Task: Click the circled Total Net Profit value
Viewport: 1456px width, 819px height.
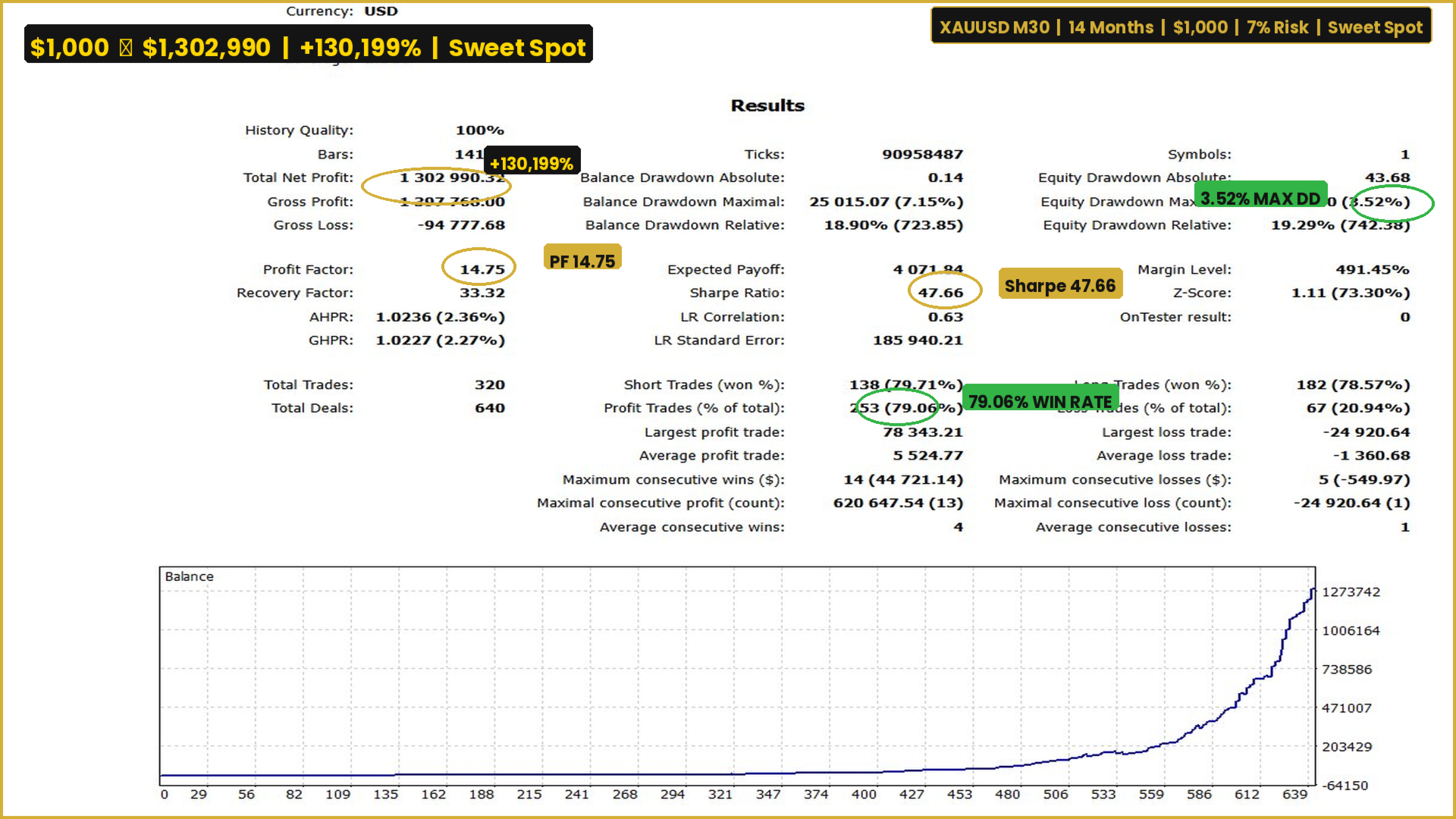Action: [447, 178]
